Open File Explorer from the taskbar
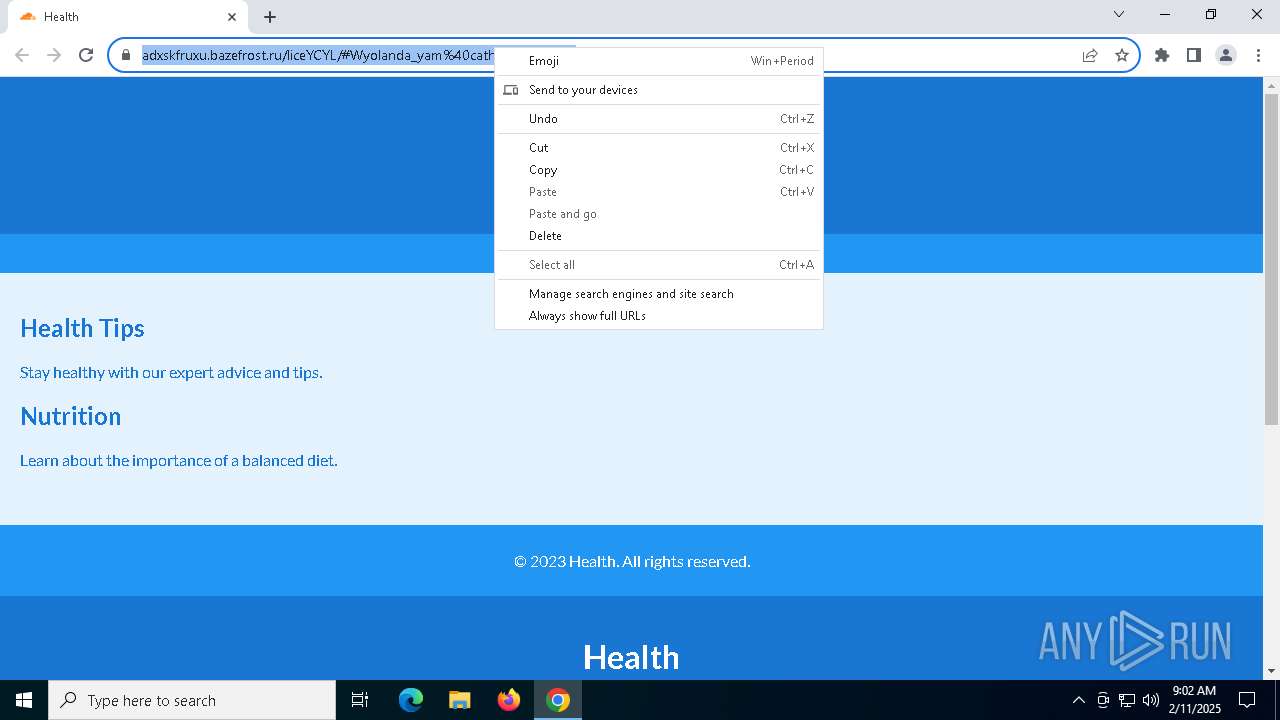 (x=459, y=700)
